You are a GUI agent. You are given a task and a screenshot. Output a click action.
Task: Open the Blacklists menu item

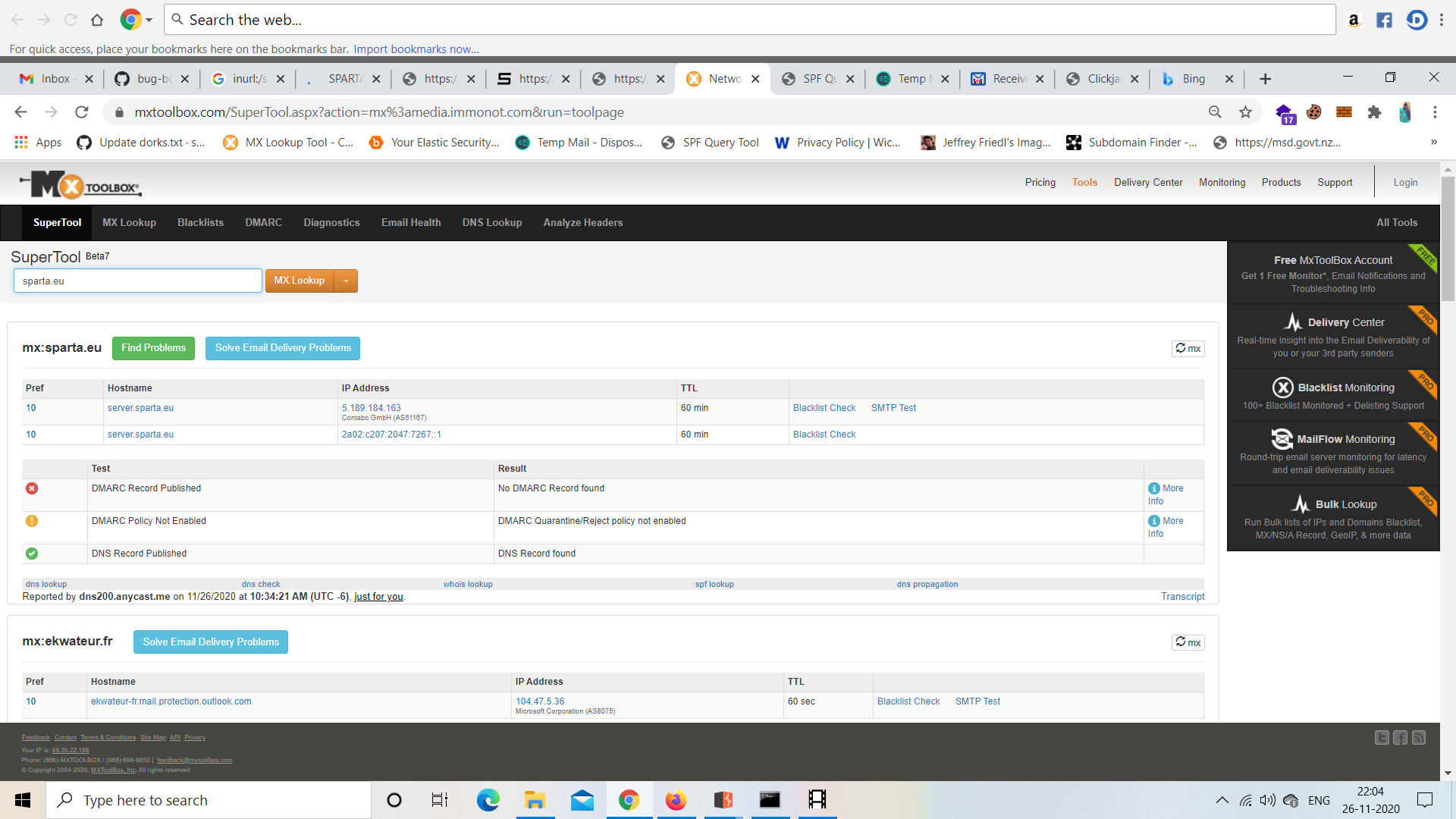200,223
